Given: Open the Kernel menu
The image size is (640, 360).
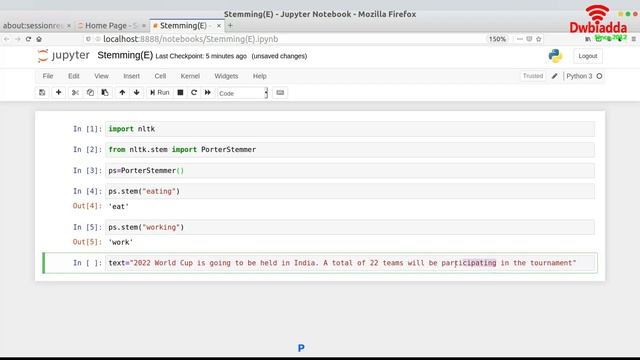Looking at the screenshot, I should (190, 76).
